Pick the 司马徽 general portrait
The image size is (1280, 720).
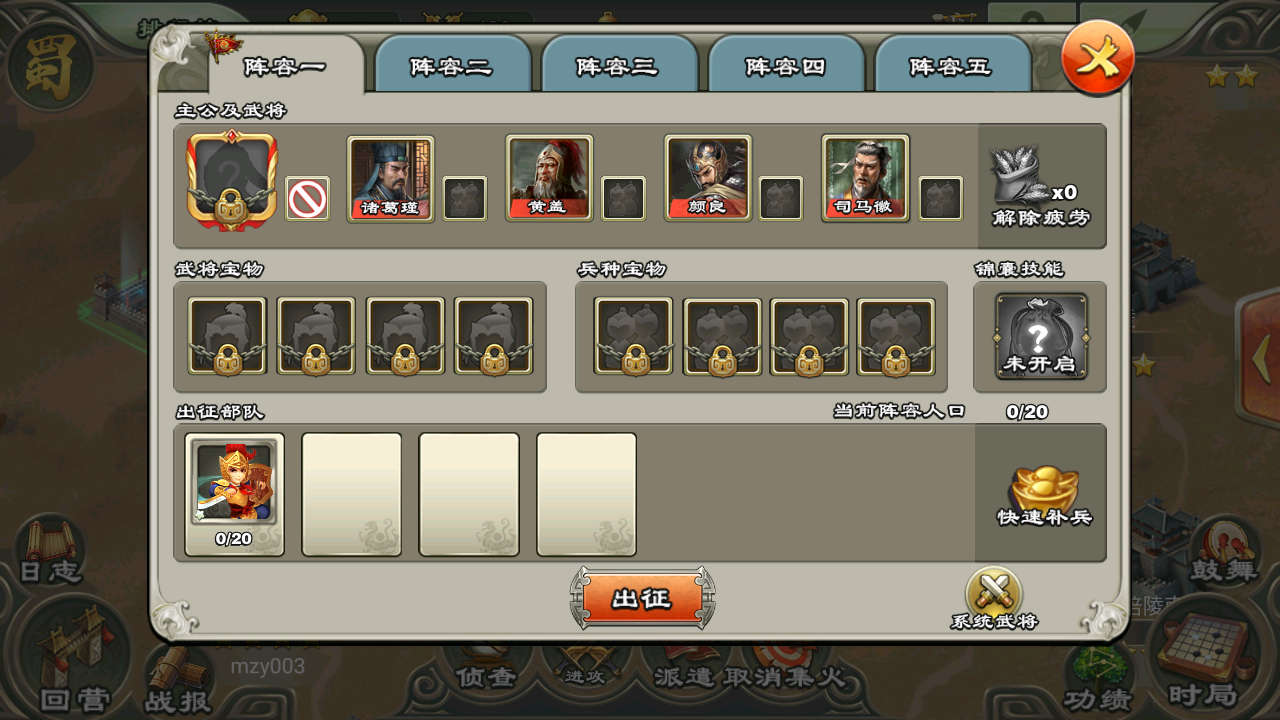(866, 178)
